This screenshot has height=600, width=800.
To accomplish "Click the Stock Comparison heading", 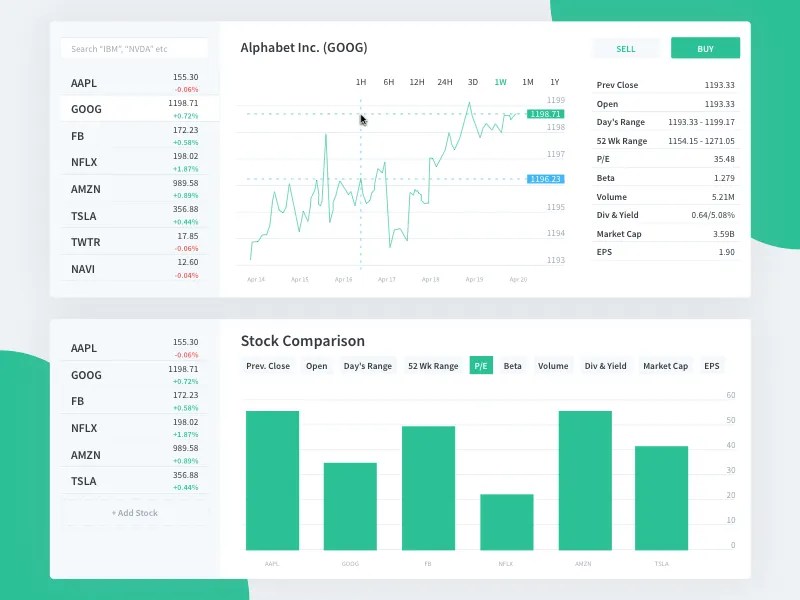I will (303, 341).
